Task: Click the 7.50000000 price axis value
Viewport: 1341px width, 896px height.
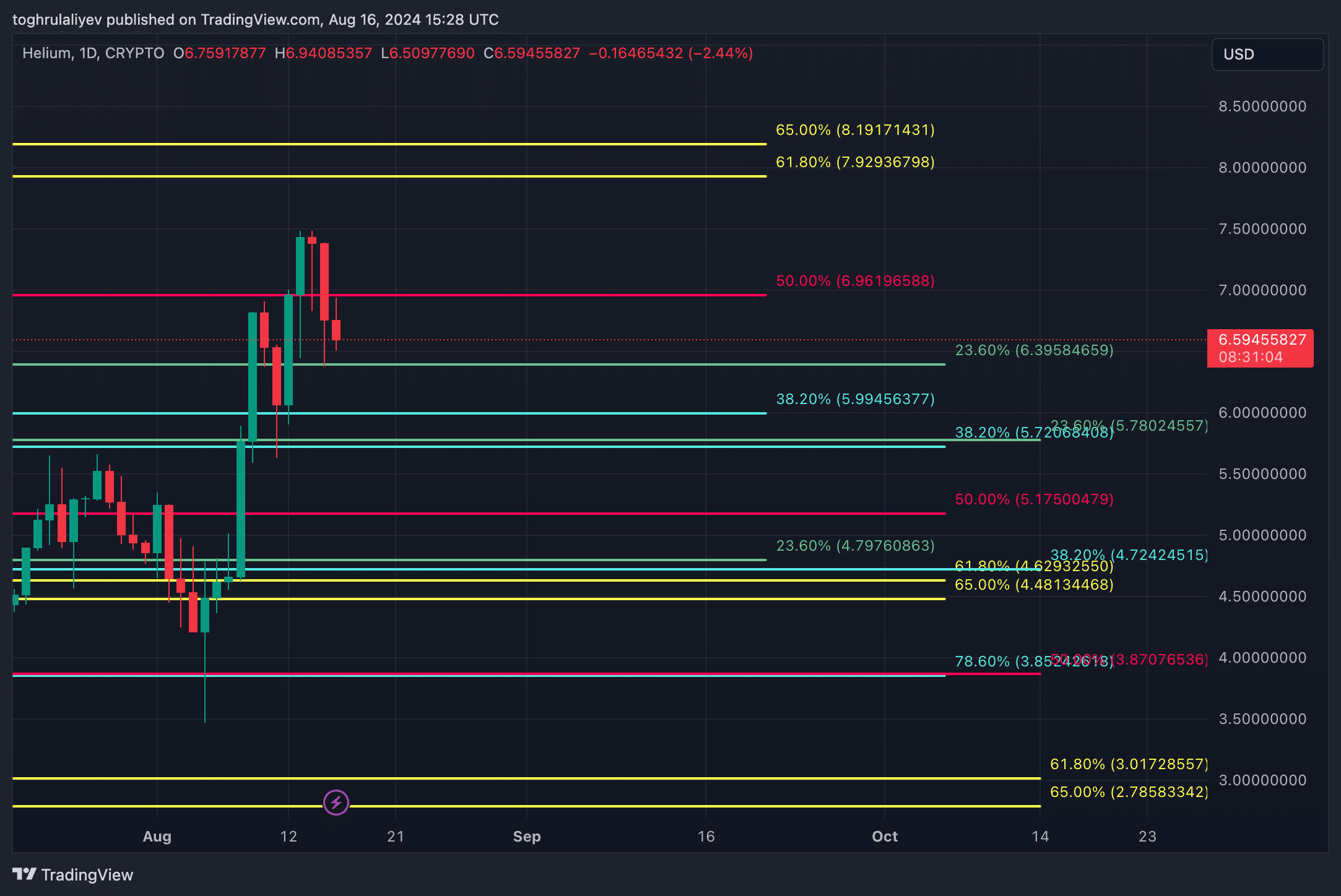Action: click(x=1262, y=229)
